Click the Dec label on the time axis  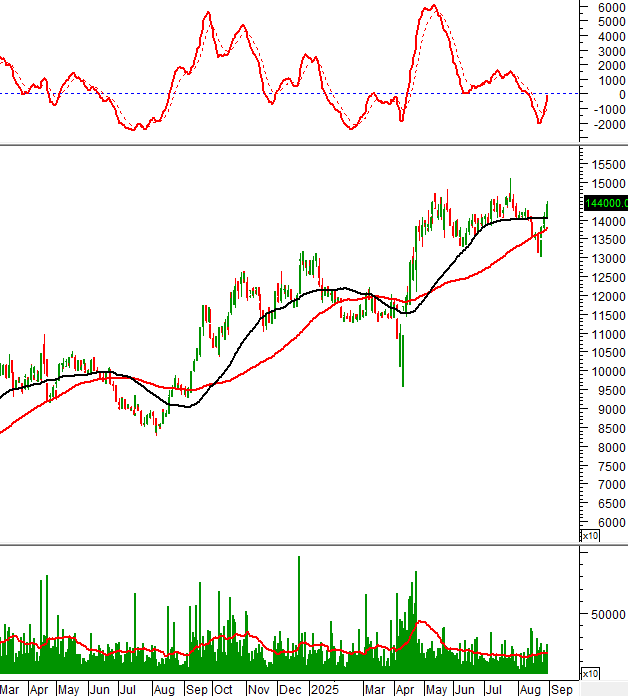(291, 689)
